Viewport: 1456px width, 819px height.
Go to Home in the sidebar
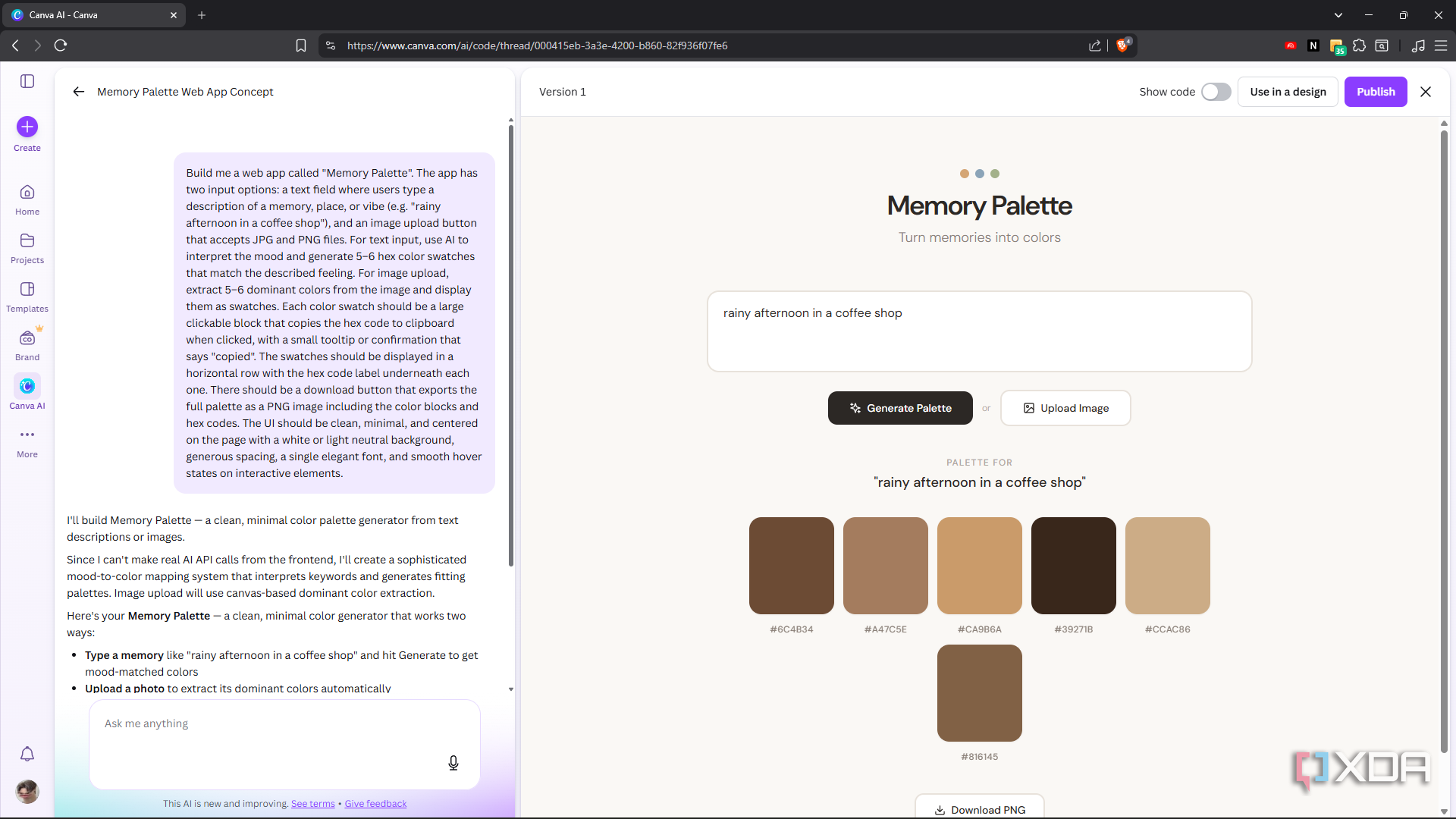tap(27, 200)
